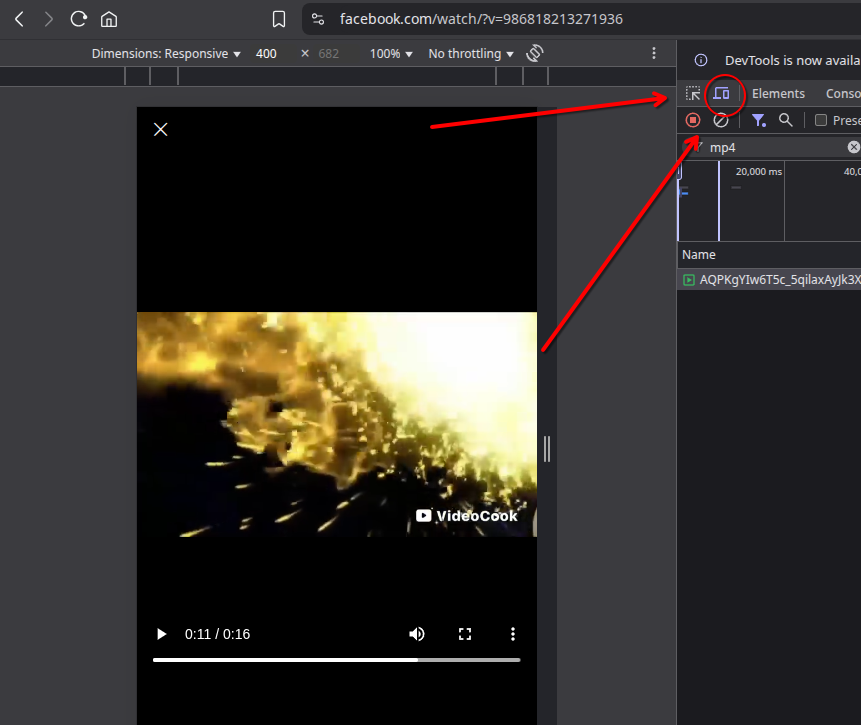Reload the current page

[x=79, y=19]
